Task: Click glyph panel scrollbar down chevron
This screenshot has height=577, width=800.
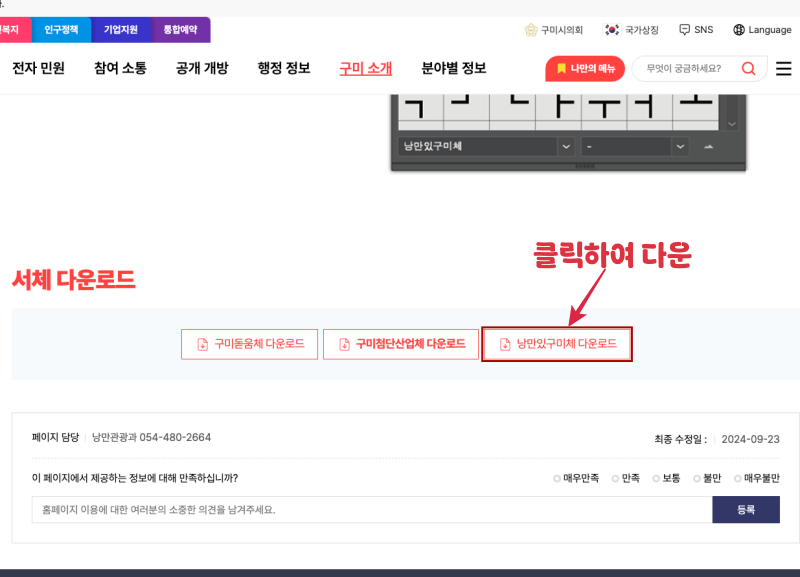Action: coord(732,124)
